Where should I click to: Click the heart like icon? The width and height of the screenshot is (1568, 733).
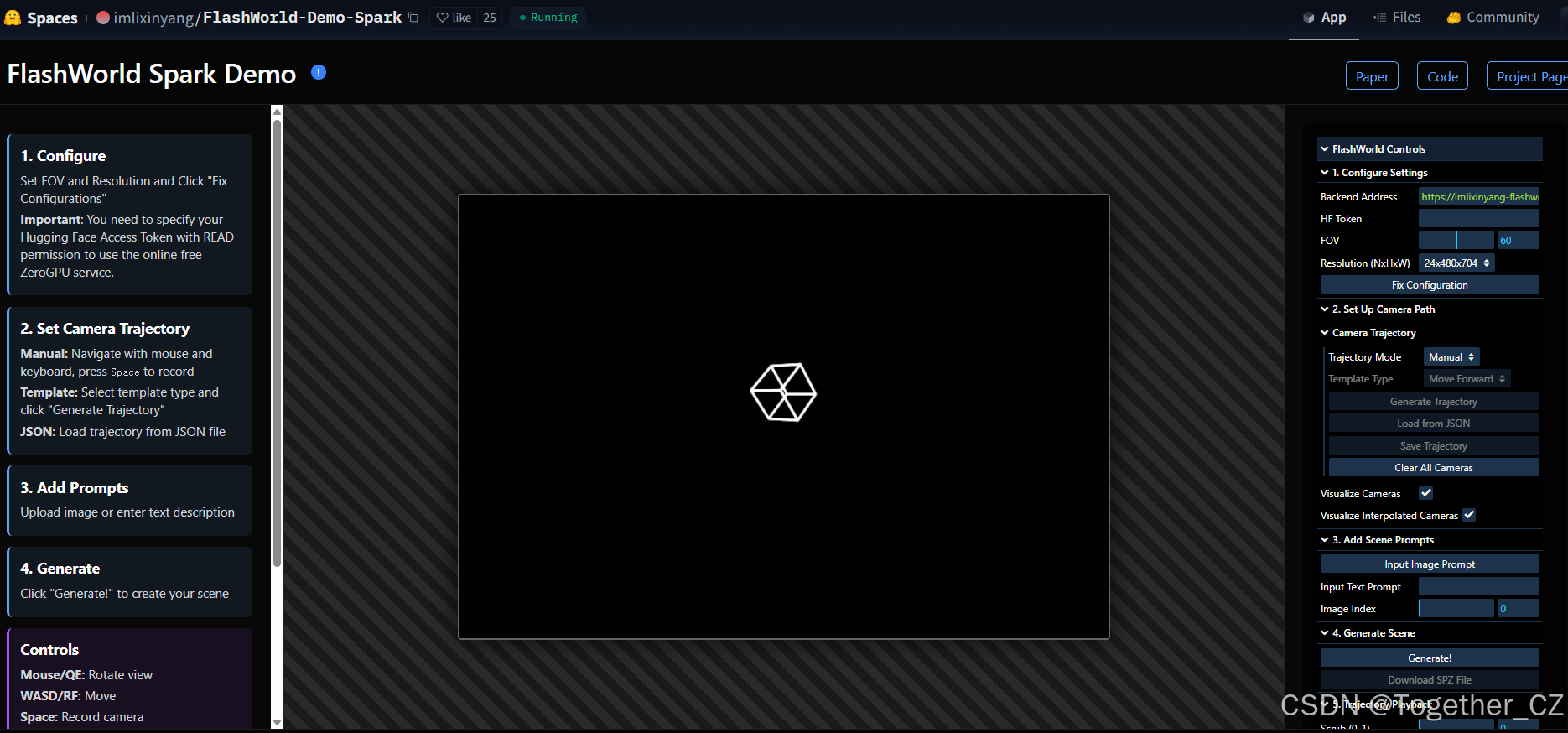tap(442, 18)
